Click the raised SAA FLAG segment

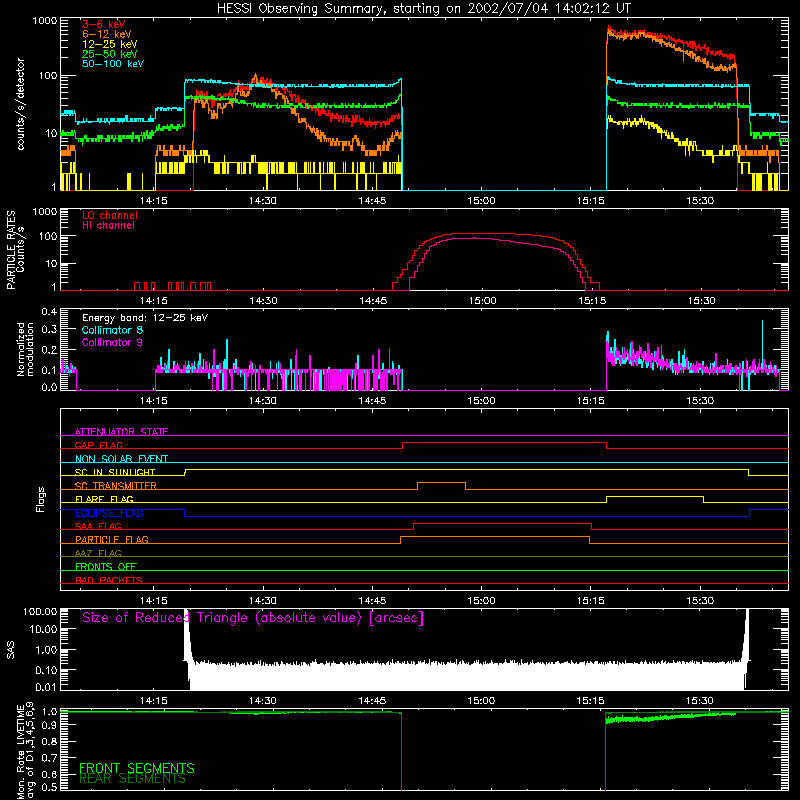coord(502,523)
